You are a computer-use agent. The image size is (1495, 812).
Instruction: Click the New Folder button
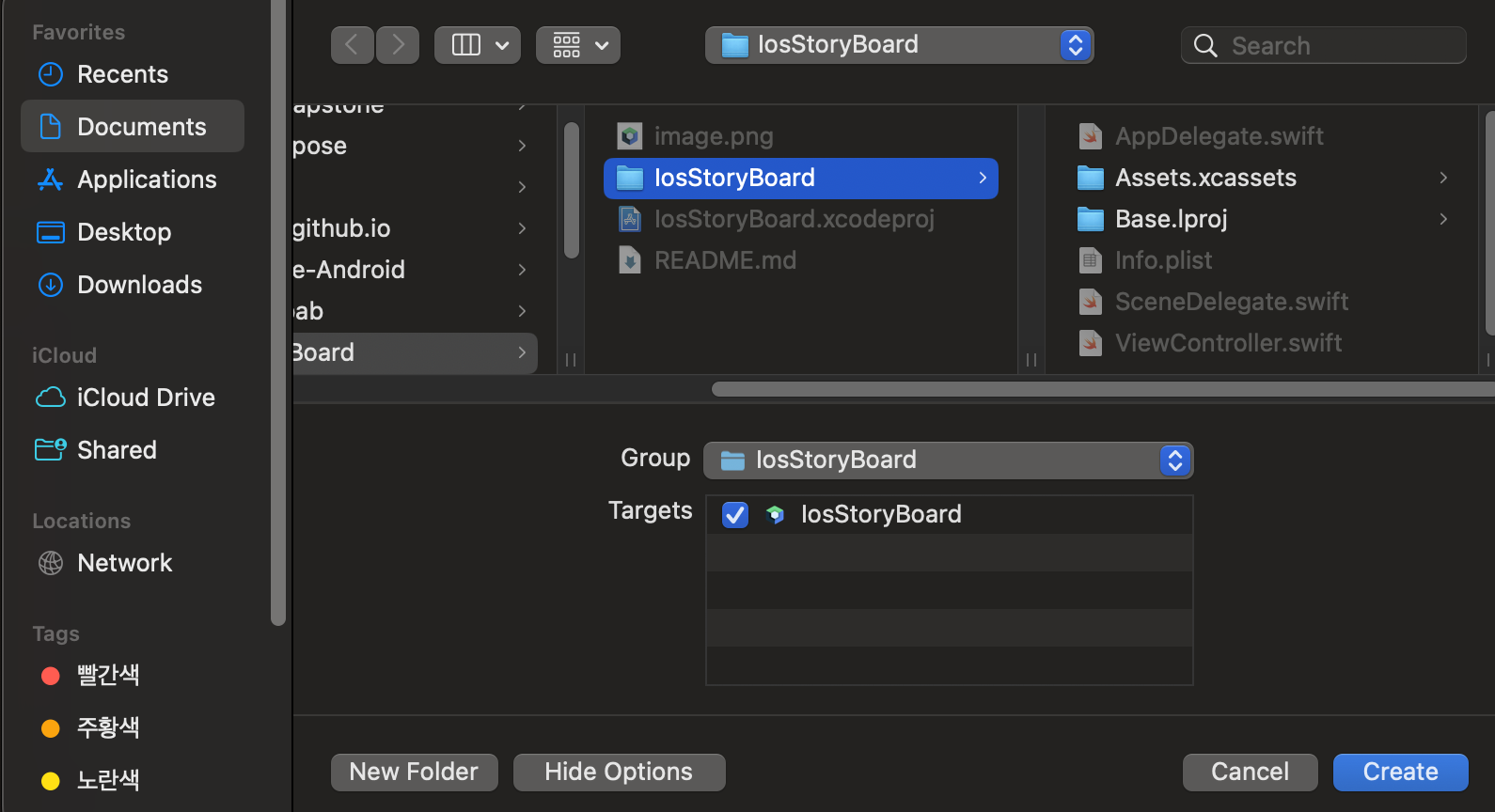pos(414,772)
